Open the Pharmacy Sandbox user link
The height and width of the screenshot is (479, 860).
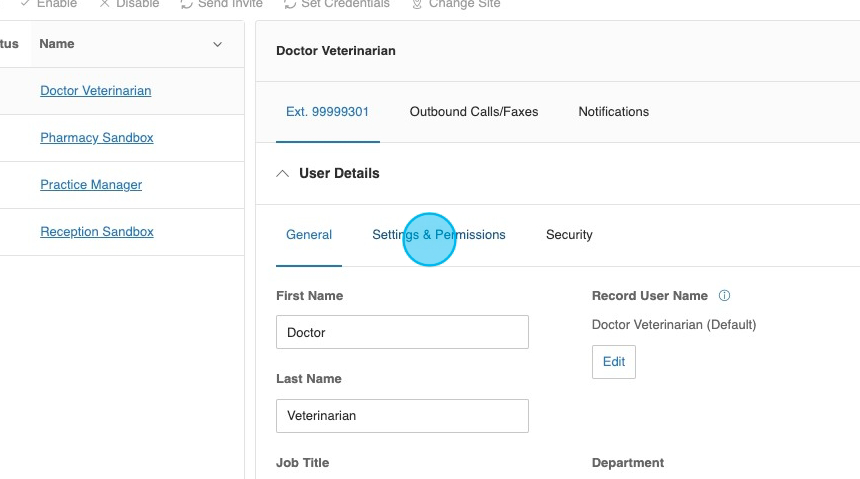(97, 138)
